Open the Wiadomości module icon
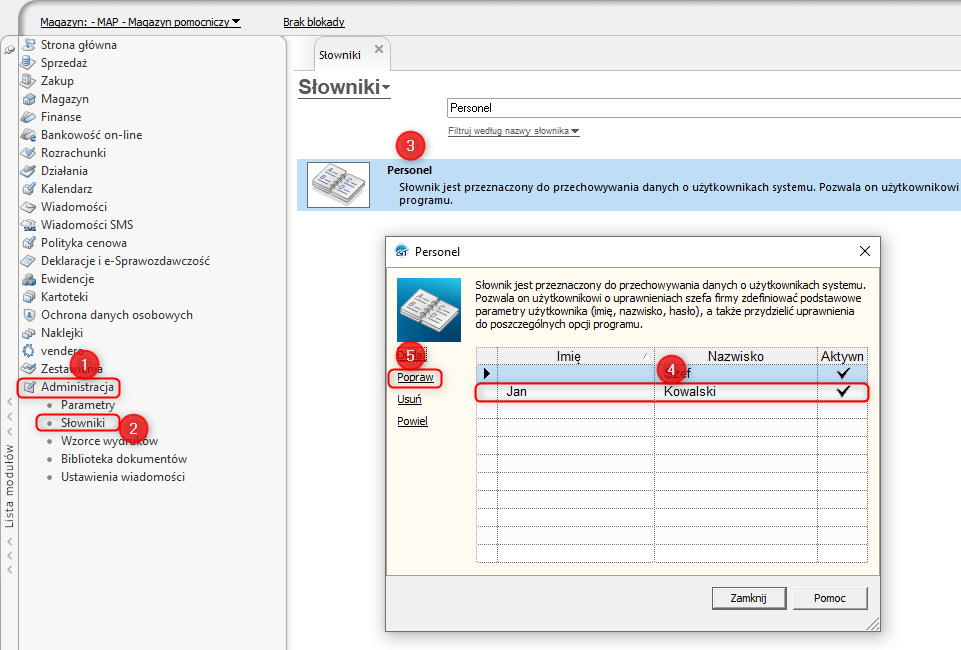This screenshot has height=650, width=961. [x=29, y=206]
